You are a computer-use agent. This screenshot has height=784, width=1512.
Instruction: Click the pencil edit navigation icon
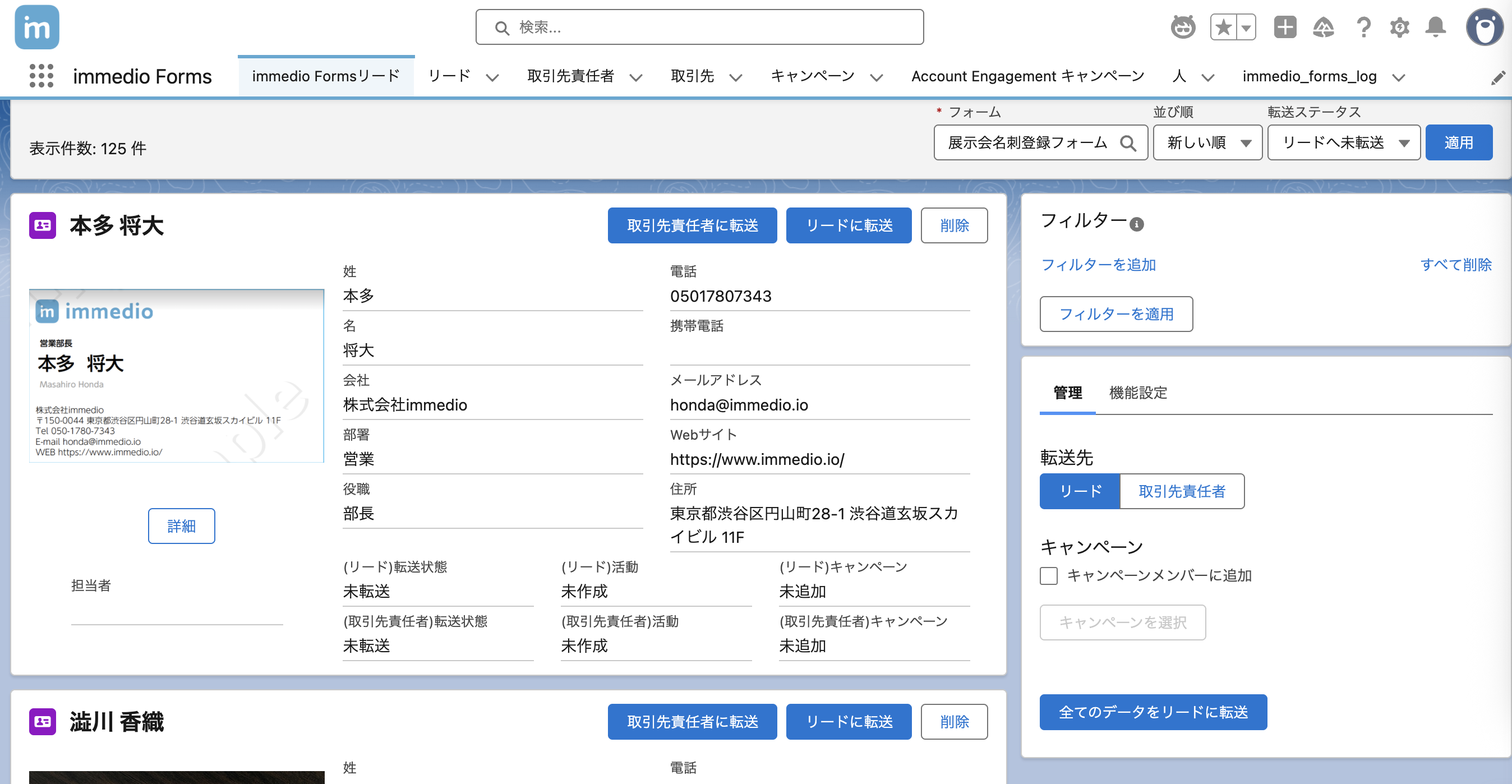click(1497, 77)
